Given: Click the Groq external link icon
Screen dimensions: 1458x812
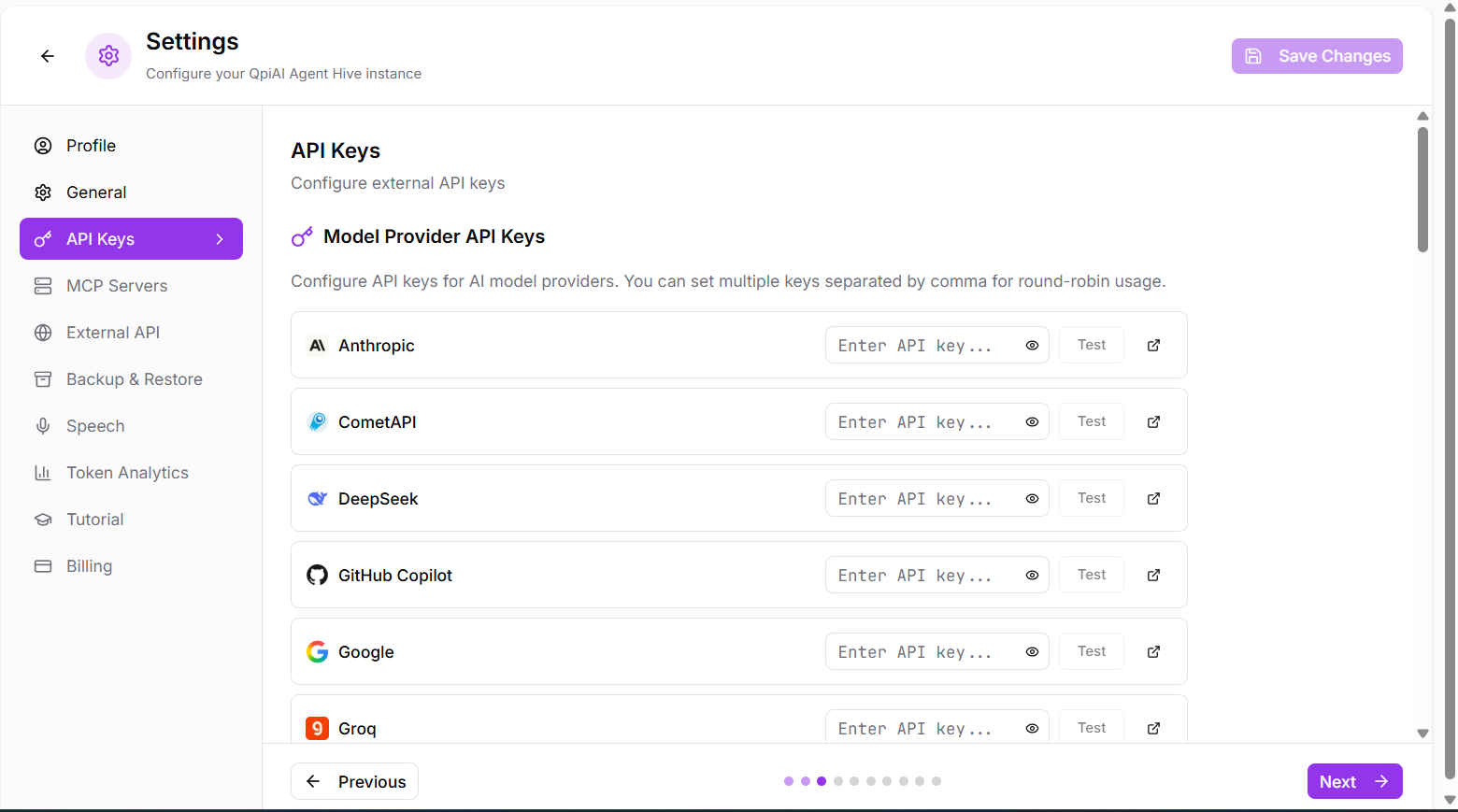Looking at the screenshot, I should 1154,728.
